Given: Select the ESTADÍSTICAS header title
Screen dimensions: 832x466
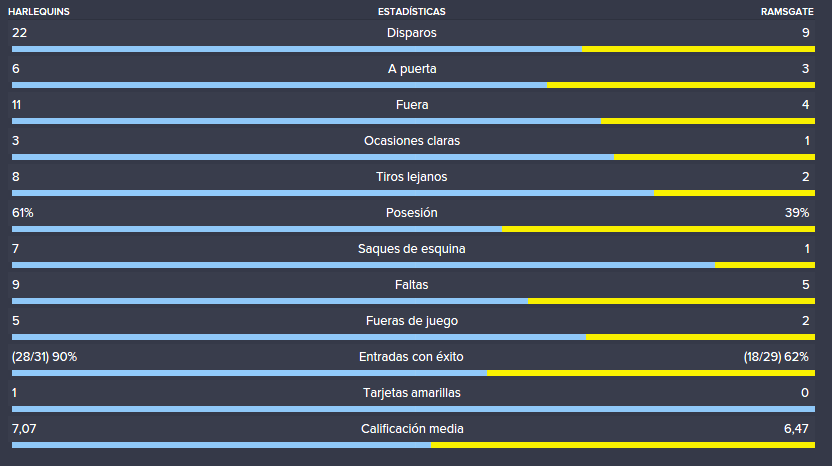Looking at the screenshot, I should coord(412,12).
